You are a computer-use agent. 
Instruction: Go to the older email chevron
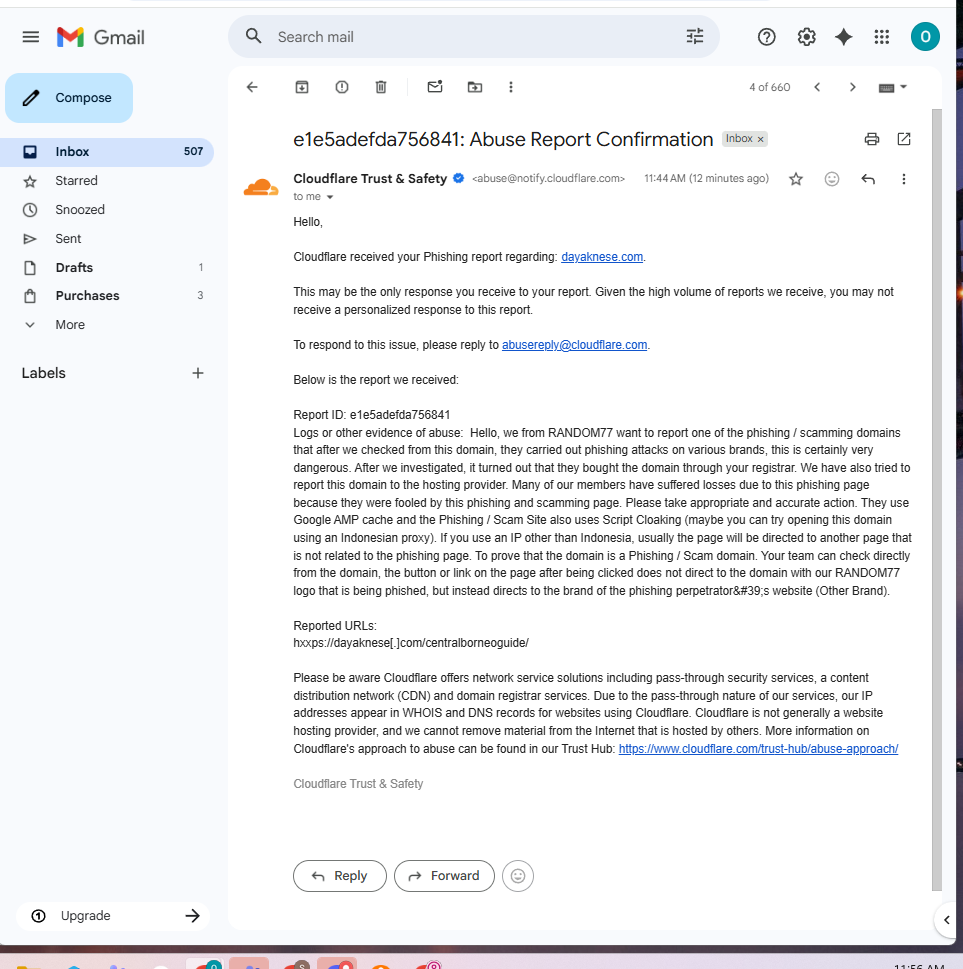852,87
